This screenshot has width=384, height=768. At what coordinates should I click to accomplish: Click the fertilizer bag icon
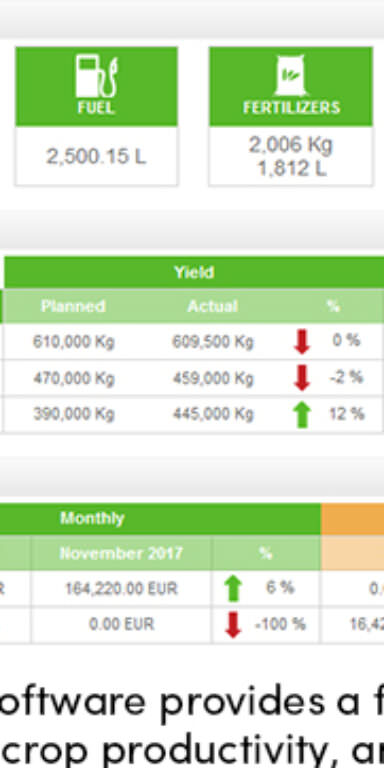(290, 75)
